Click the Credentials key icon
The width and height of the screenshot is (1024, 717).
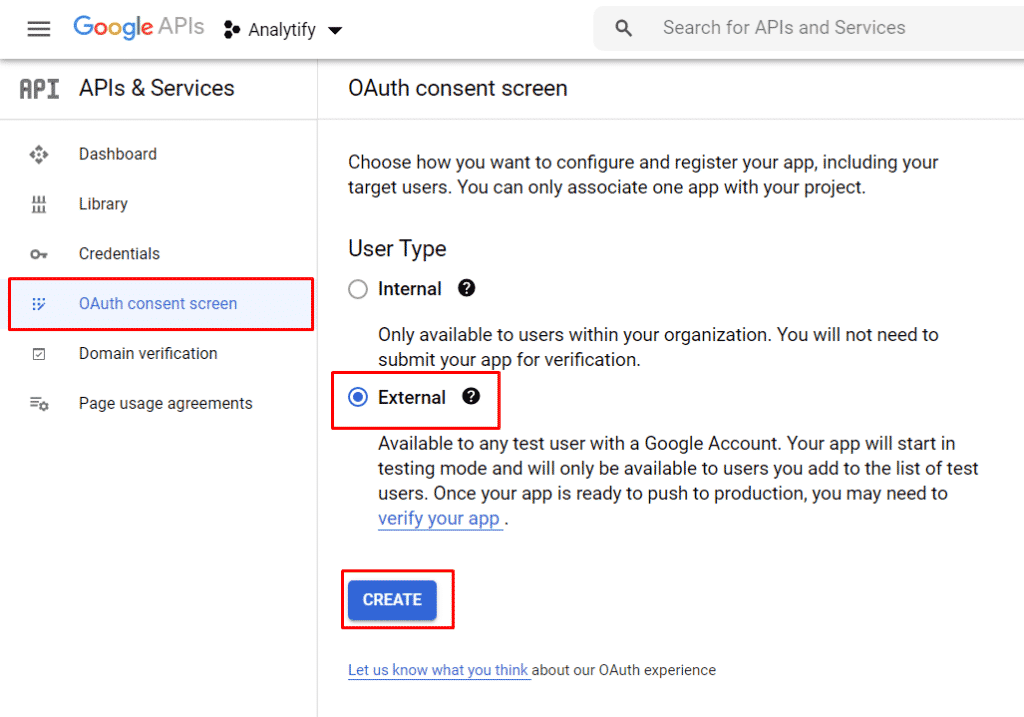pos(39,254)
